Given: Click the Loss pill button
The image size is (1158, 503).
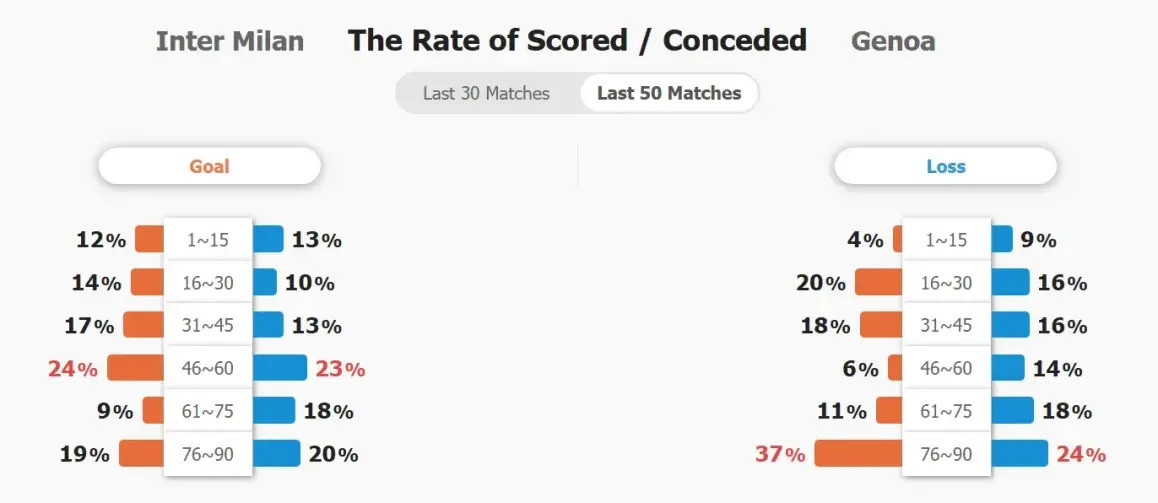Looking at the screenshot, I should [945, 166].
